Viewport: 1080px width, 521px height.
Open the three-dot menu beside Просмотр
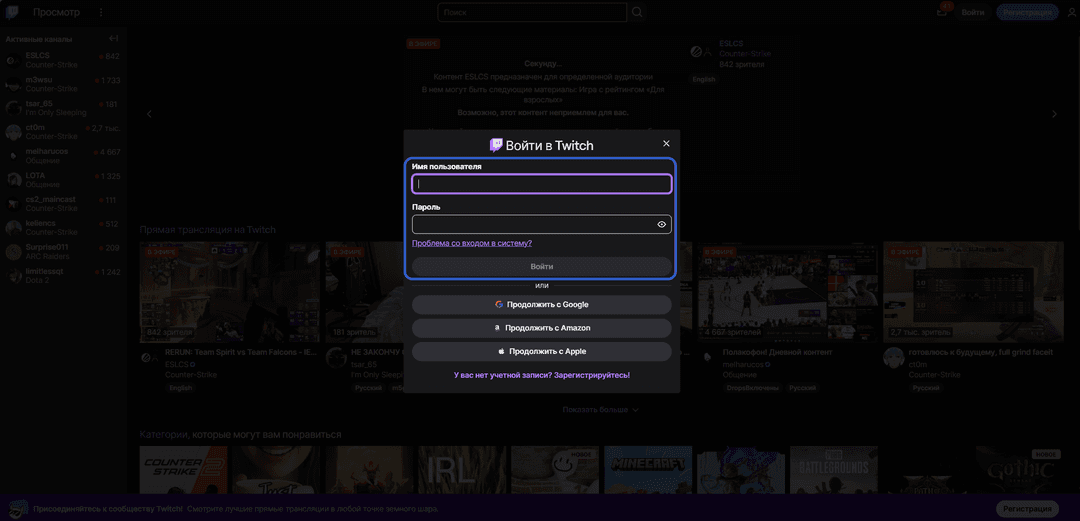pyautogui.click(x=101, y=12)
